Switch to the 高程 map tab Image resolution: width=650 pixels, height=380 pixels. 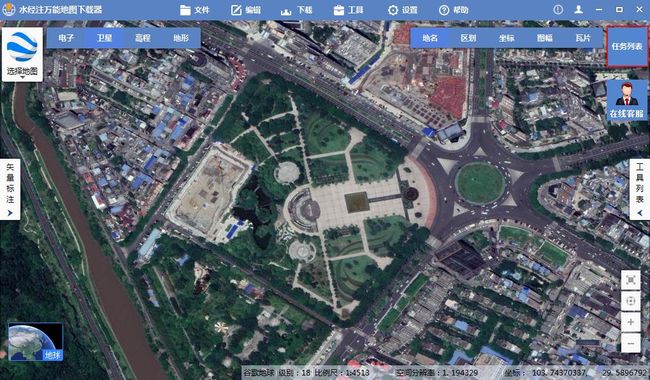143,38
